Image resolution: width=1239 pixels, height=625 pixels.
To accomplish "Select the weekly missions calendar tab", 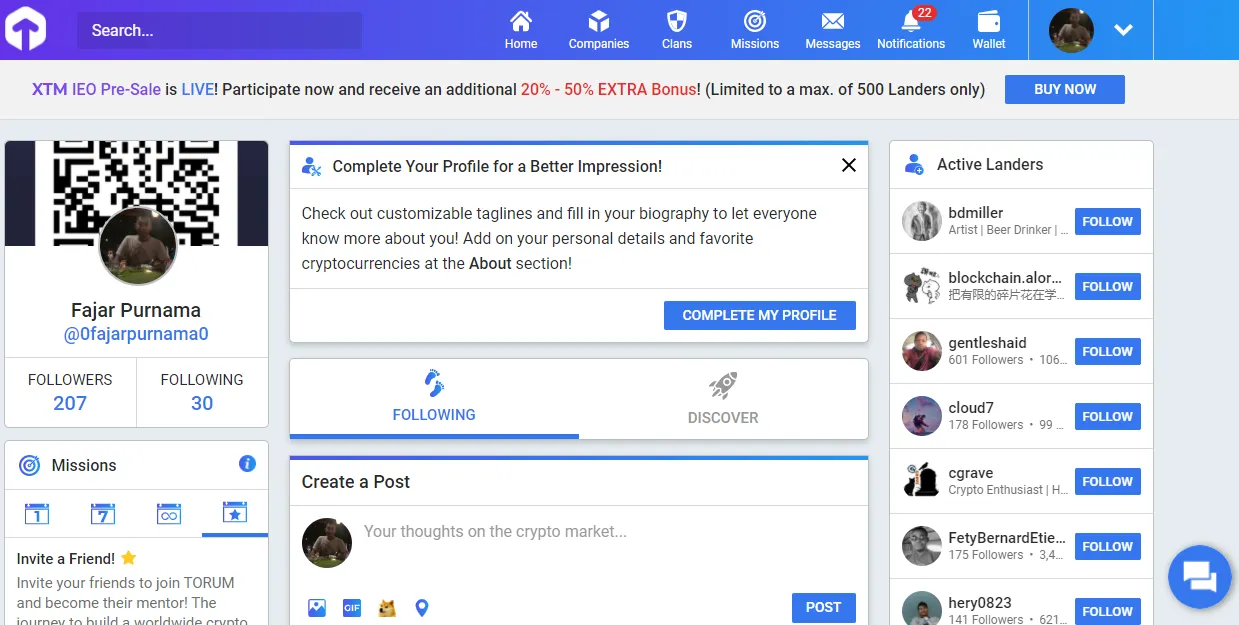I will coord(103,514).
